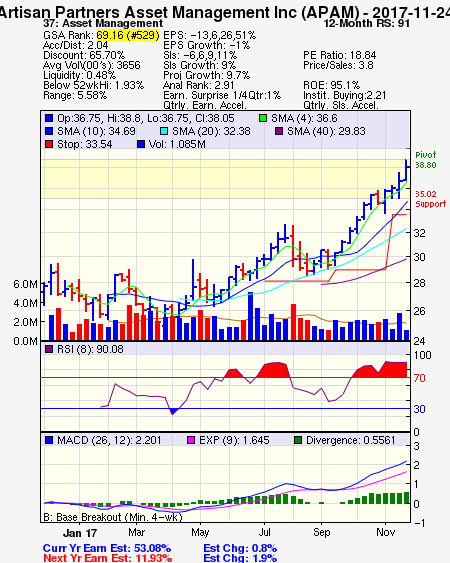The width and height of the screenshot is (450, 563).
Task: Click the red Stop legend swatch
Action: [49, 144]
